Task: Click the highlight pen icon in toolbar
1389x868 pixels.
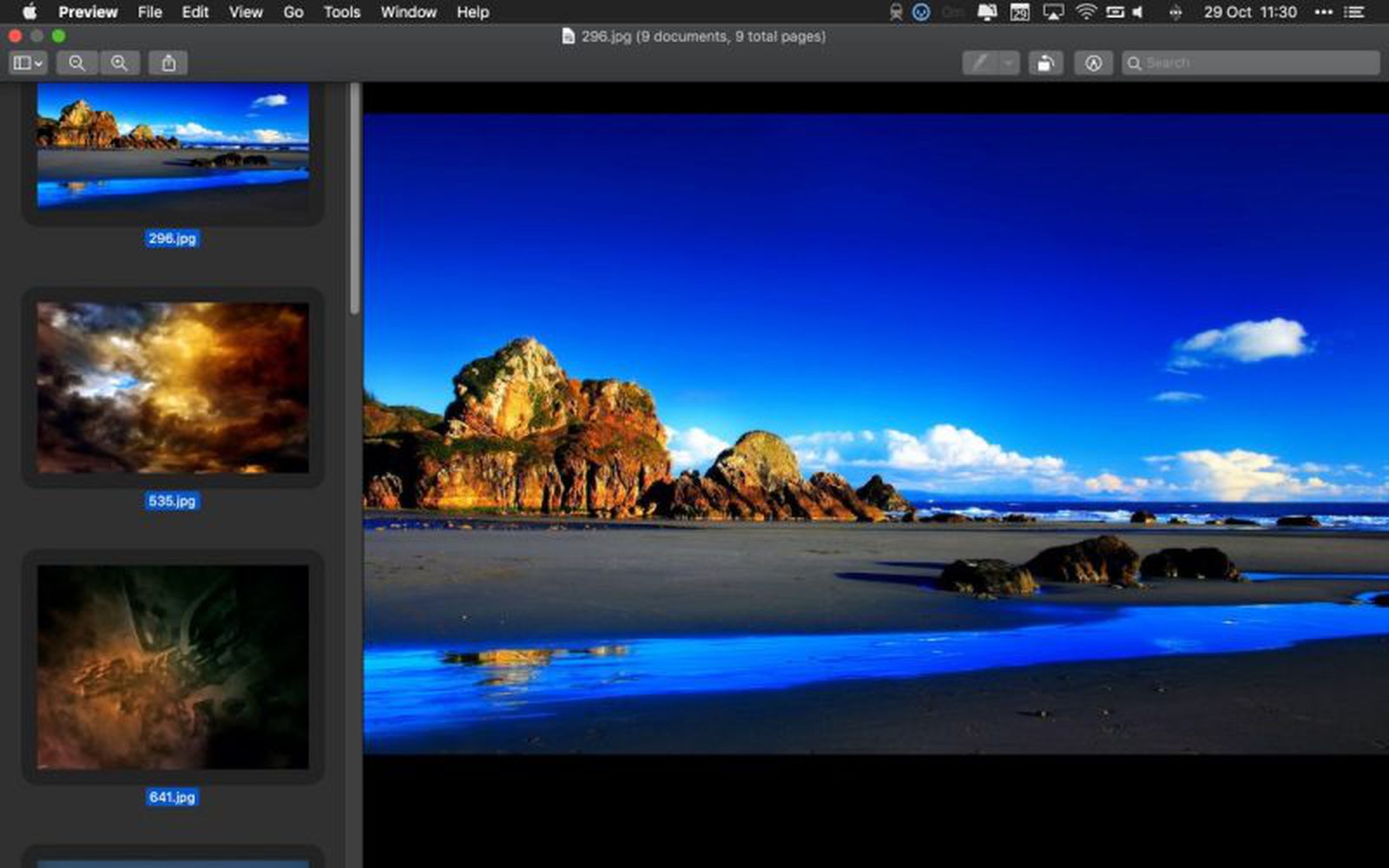Action: 981,62
